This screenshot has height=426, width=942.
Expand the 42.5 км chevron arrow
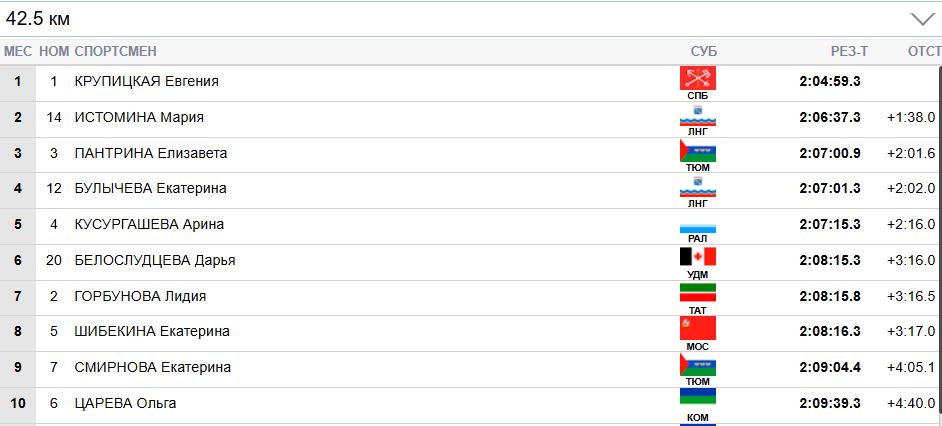point(920,19)
